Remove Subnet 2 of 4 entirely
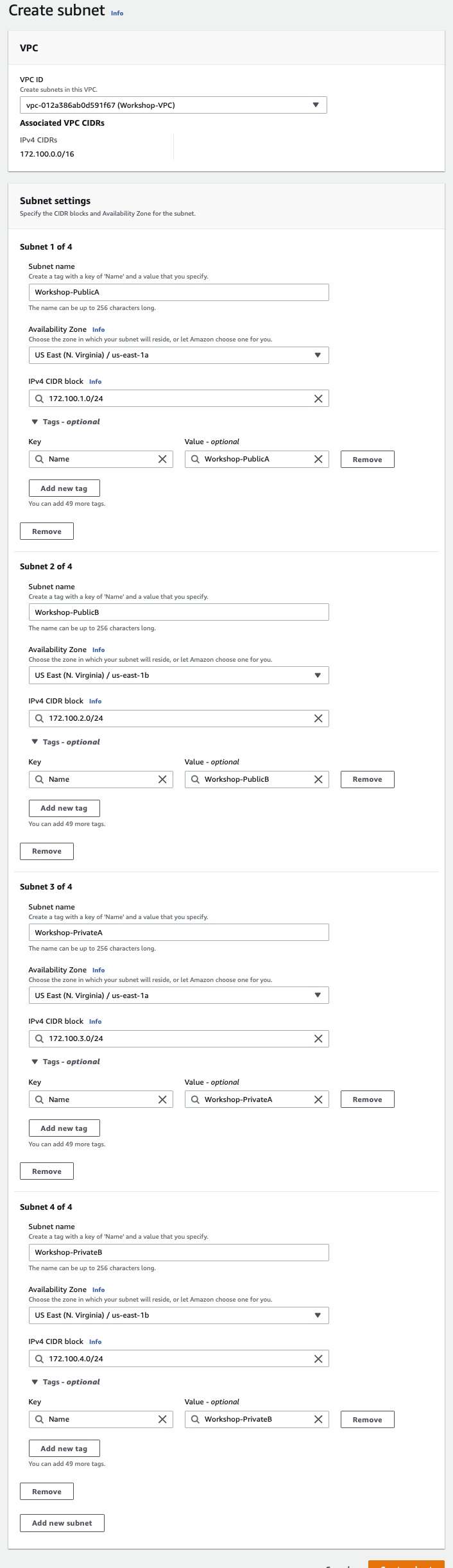This screenshot has width=453, height=1568. point(47,851)
